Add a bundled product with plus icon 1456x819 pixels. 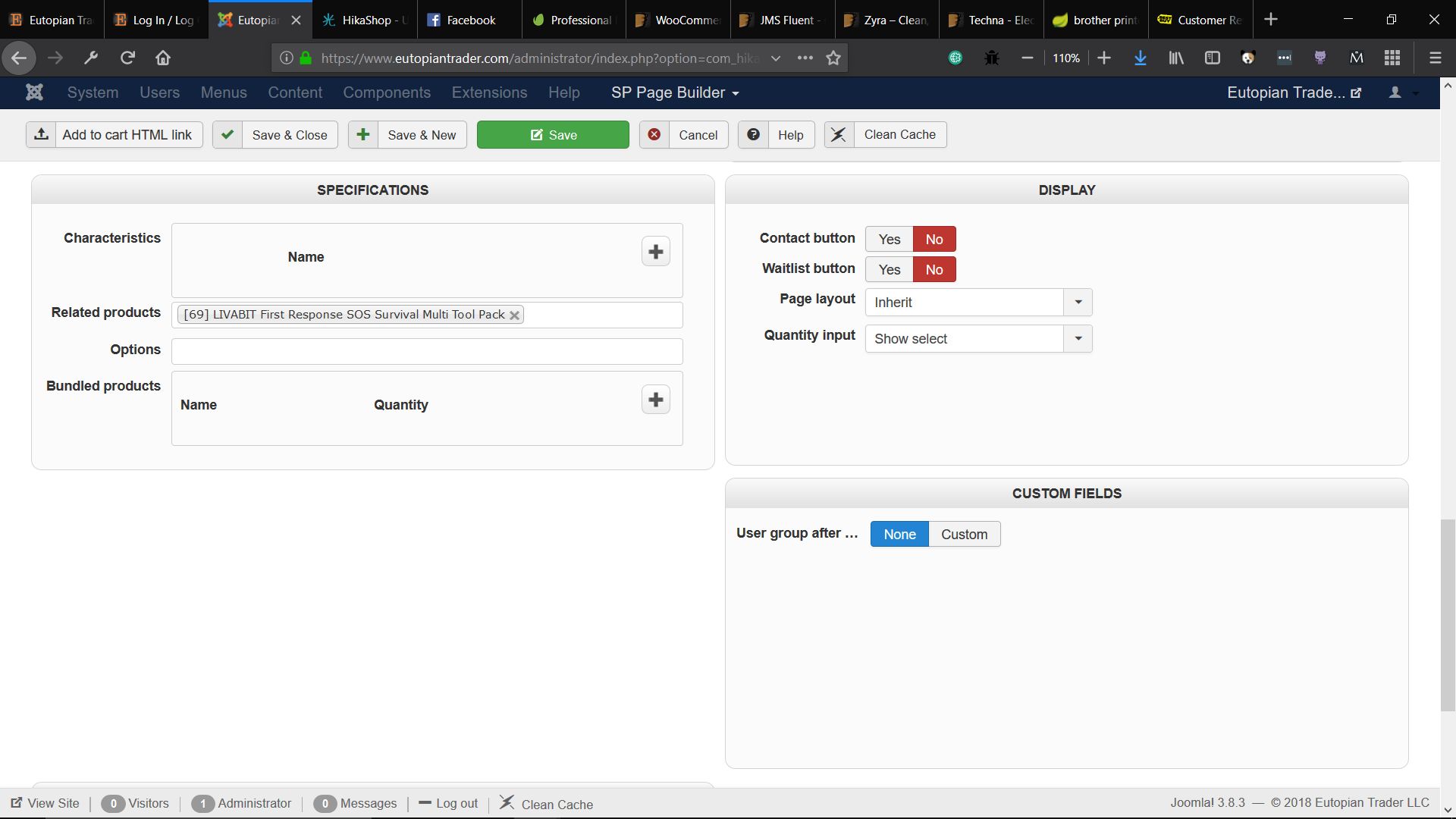click(x=655, y=400)
